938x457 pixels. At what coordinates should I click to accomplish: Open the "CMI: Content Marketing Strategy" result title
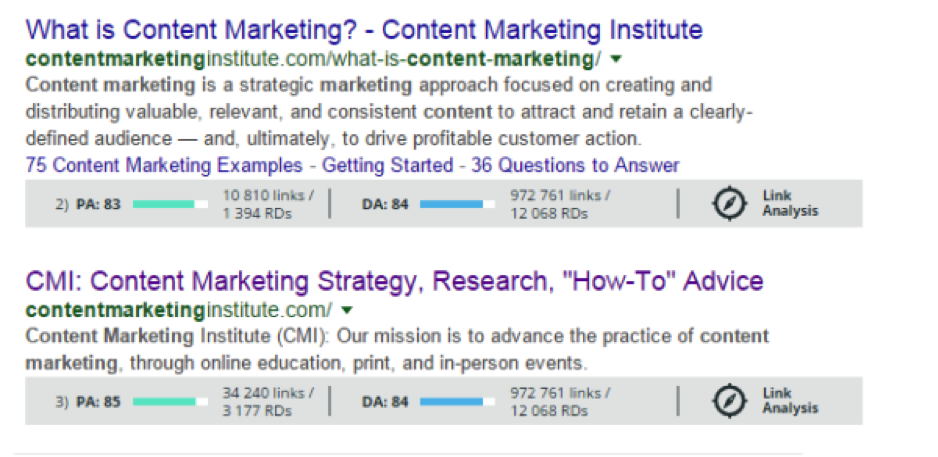point(394,281)
